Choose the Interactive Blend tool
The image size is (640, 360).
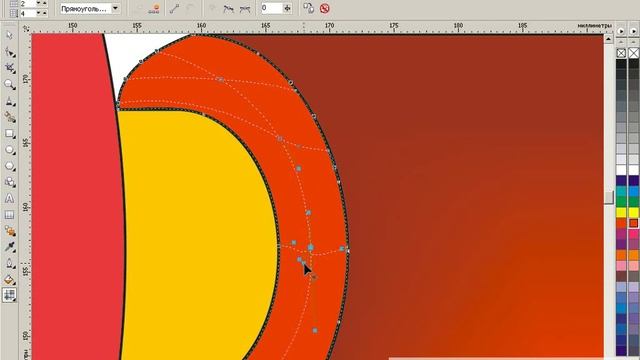click(9, 231)
